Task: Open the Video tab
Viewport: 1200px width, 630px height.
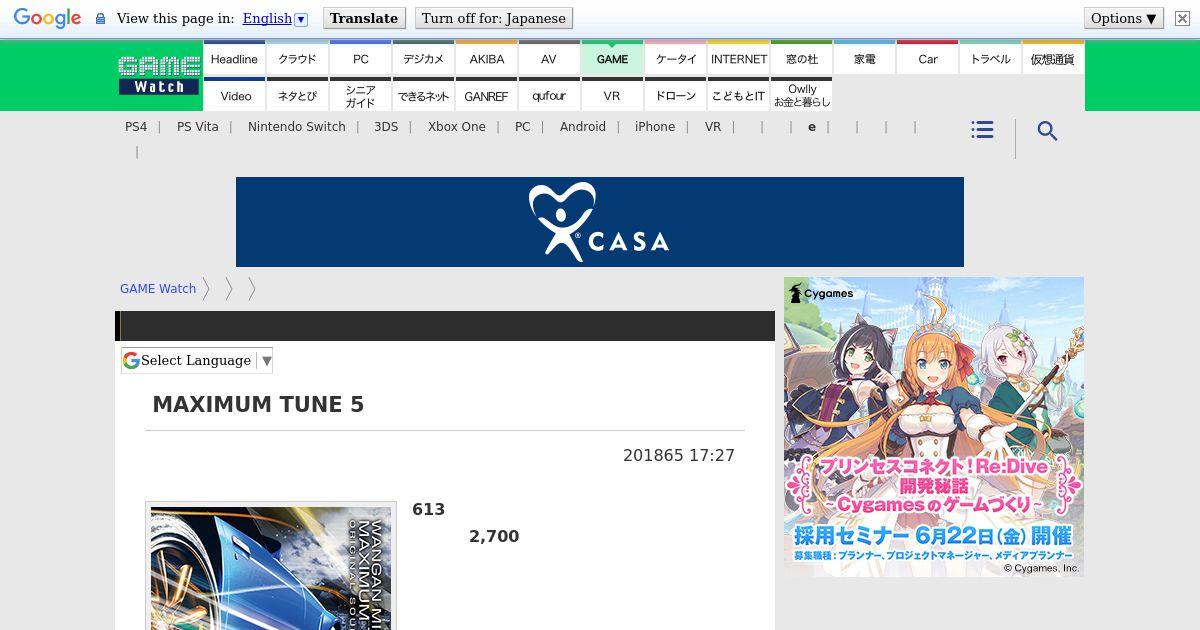Action: 236,96
